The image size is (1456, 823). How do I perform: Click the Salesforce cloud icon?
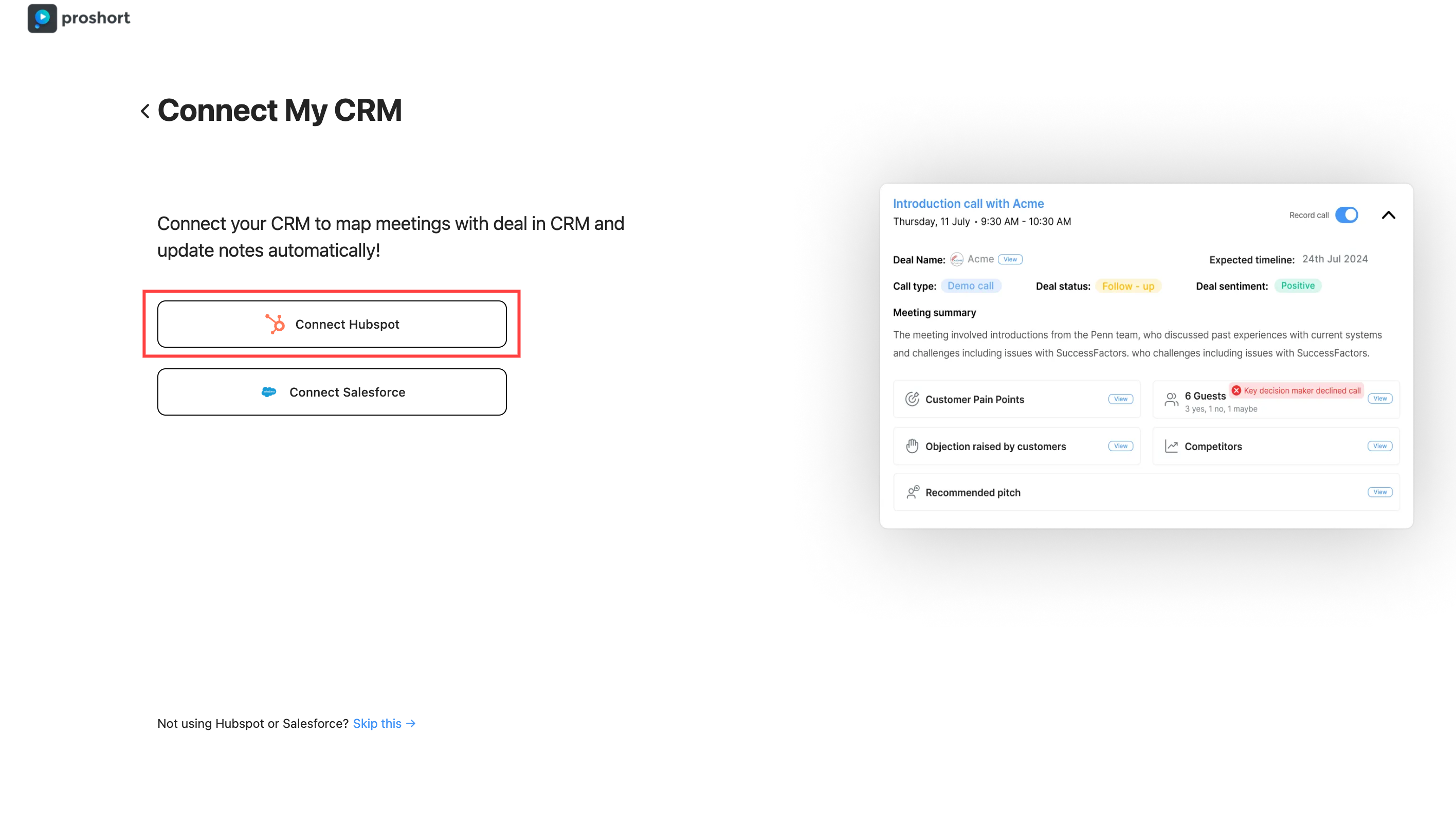[x=269, y=392]
